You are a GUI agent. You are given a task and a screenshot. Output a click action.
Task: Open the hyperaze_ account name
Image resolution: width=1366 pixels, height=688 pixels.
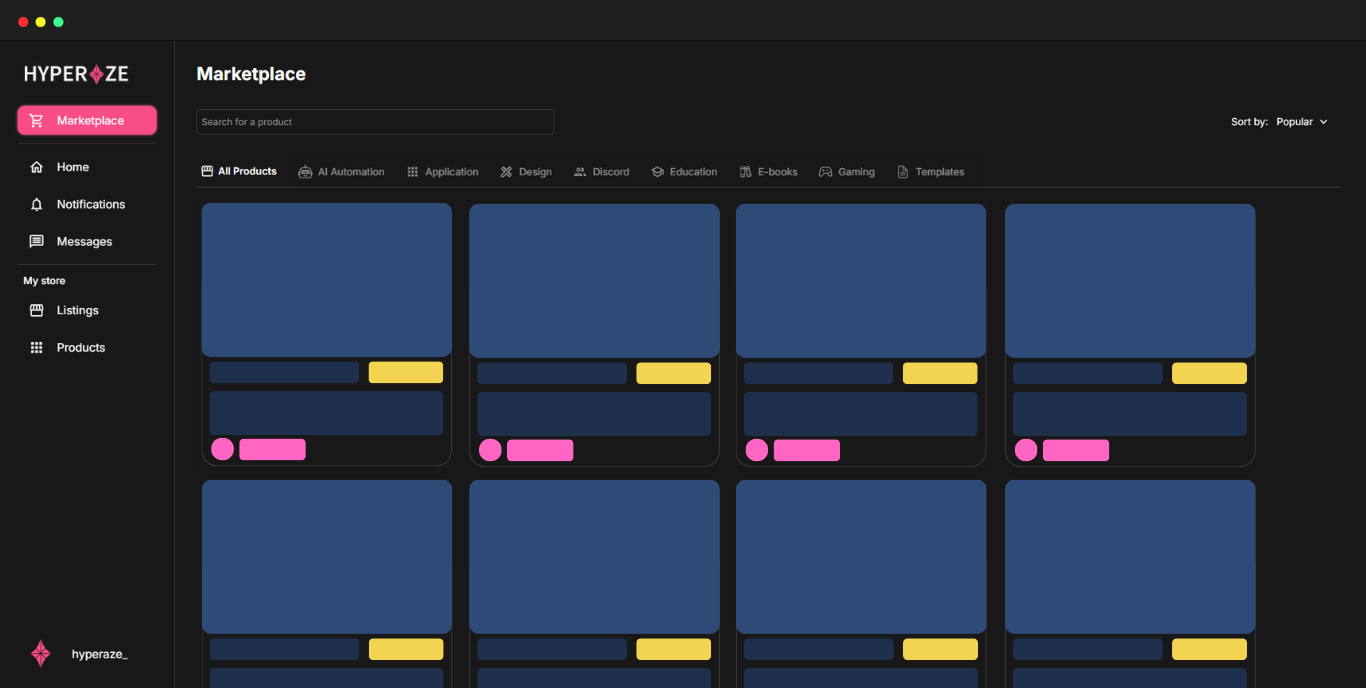point(100,654)
